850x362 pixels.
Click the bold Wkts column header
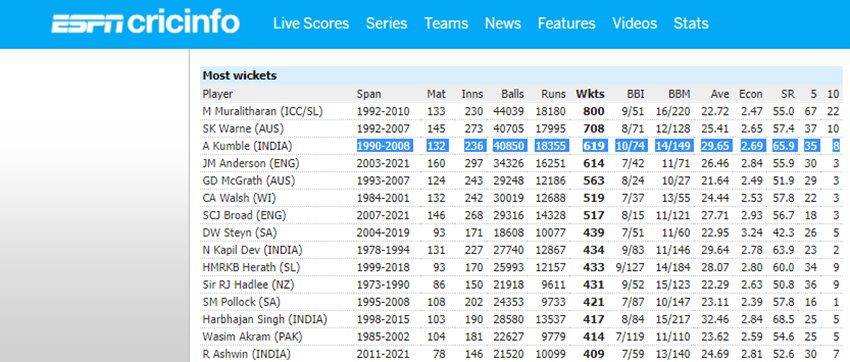pos(590,94)
